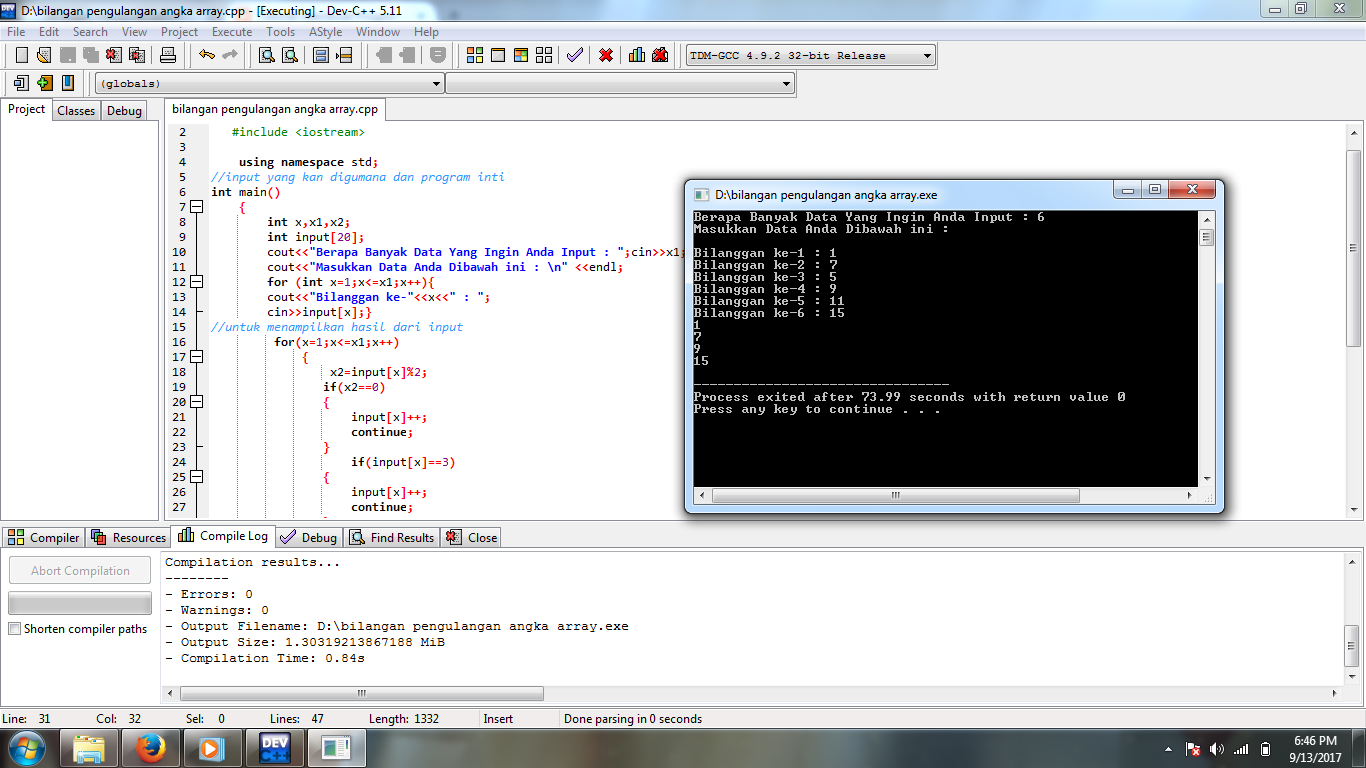Collapse the code fold at line 7
Image resolution: width=1366 pixels, height=768 pixels.
[x=196, y=207]
